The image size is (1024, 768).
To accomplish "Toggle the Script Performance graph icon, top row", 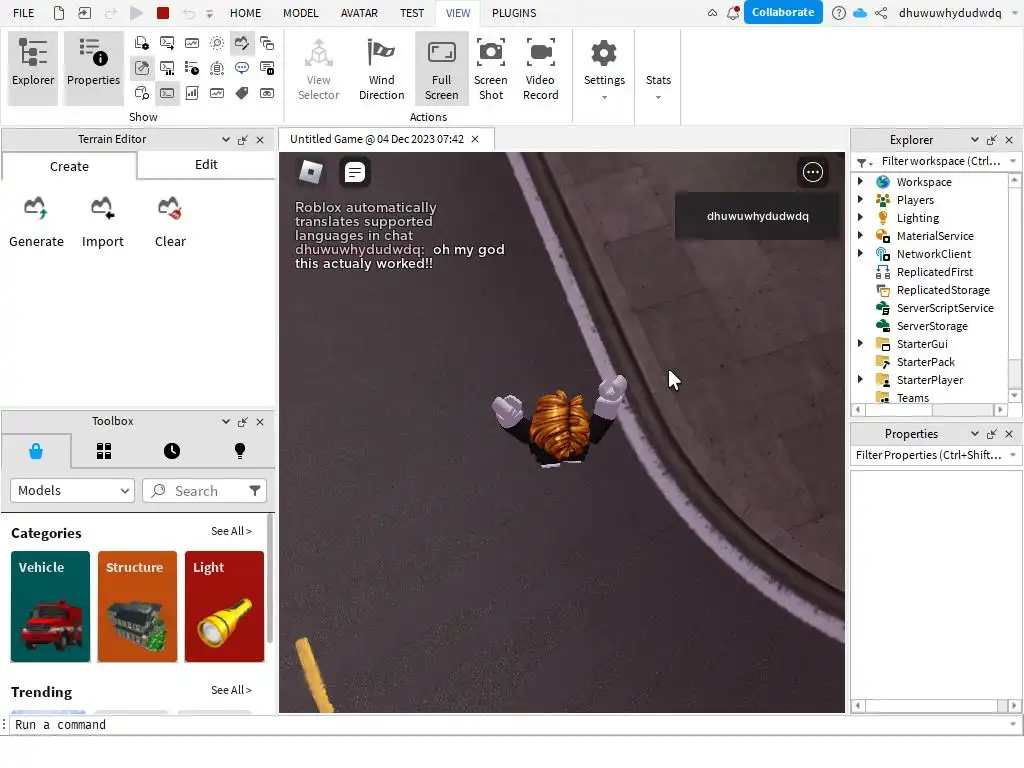I will [x=192, y=44].
